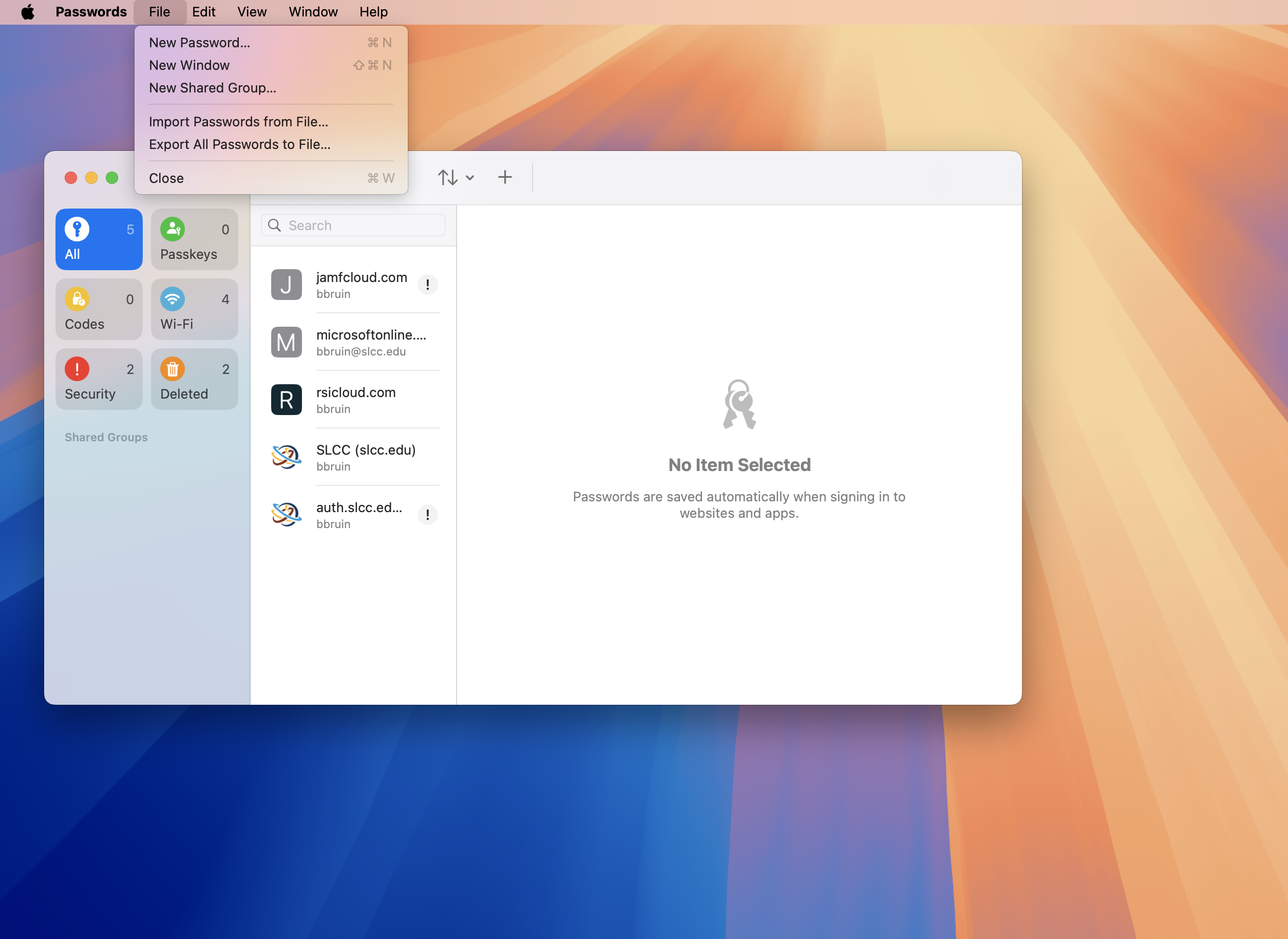Select the Passkeys category tile
Image resolution: width=1288 pixels, height=939 pixels.
(194, 239)
